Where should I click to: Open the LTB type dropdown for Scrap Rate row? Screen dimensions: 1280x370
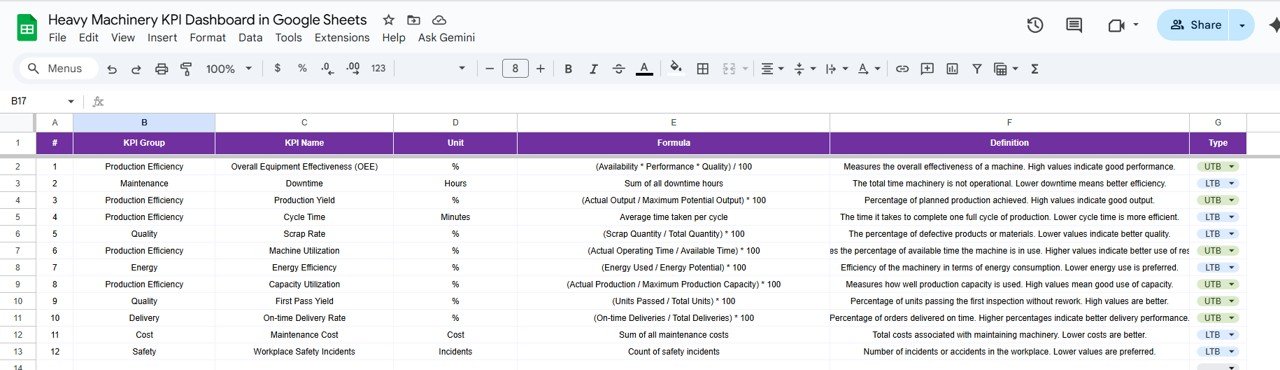(x=1231, y=234)
